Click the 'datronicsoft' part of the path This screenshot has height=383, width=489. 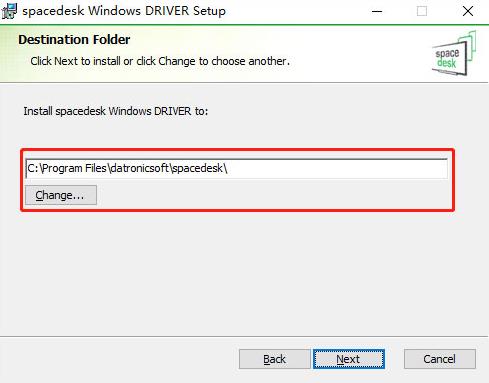139,168
